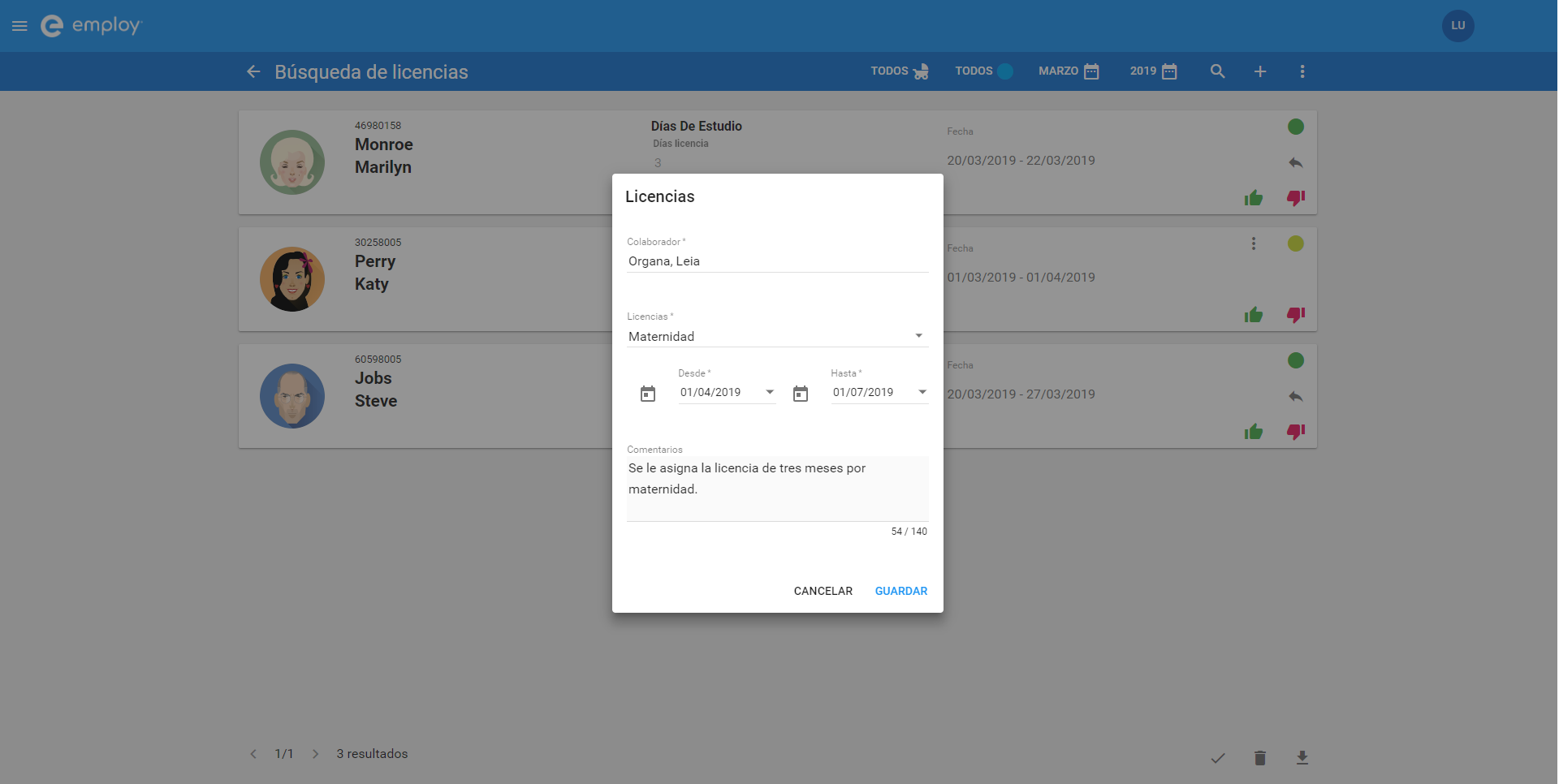1559x784 pixels.
Task: Go to previous results page
Action: 253,754
